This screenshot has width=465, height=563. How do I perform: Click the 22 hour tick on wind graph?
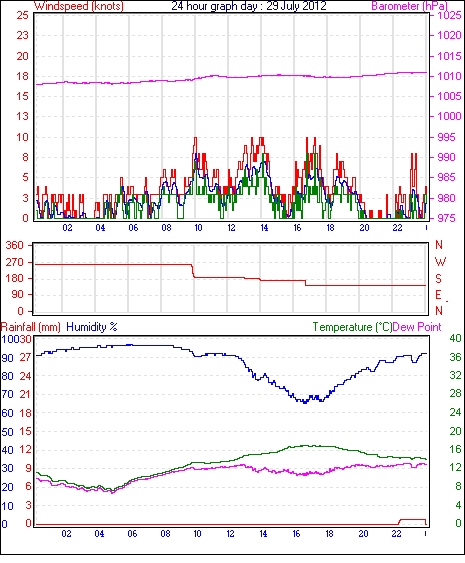(x=397, y=228)
